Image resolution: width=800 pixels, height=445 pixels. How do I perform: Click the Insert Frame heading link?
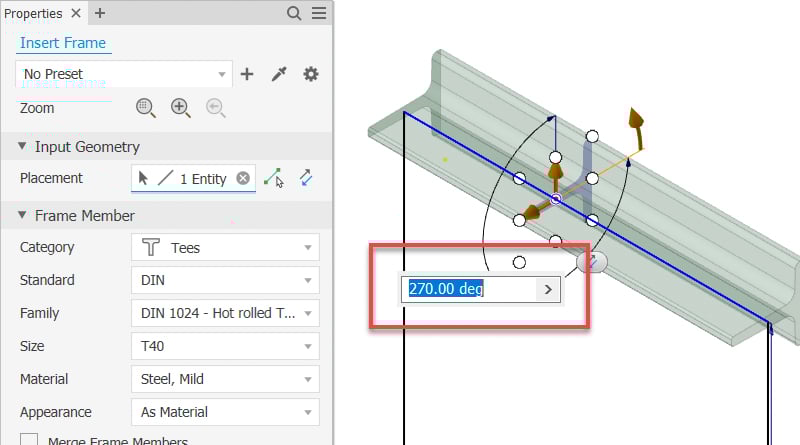click(63, 43)
